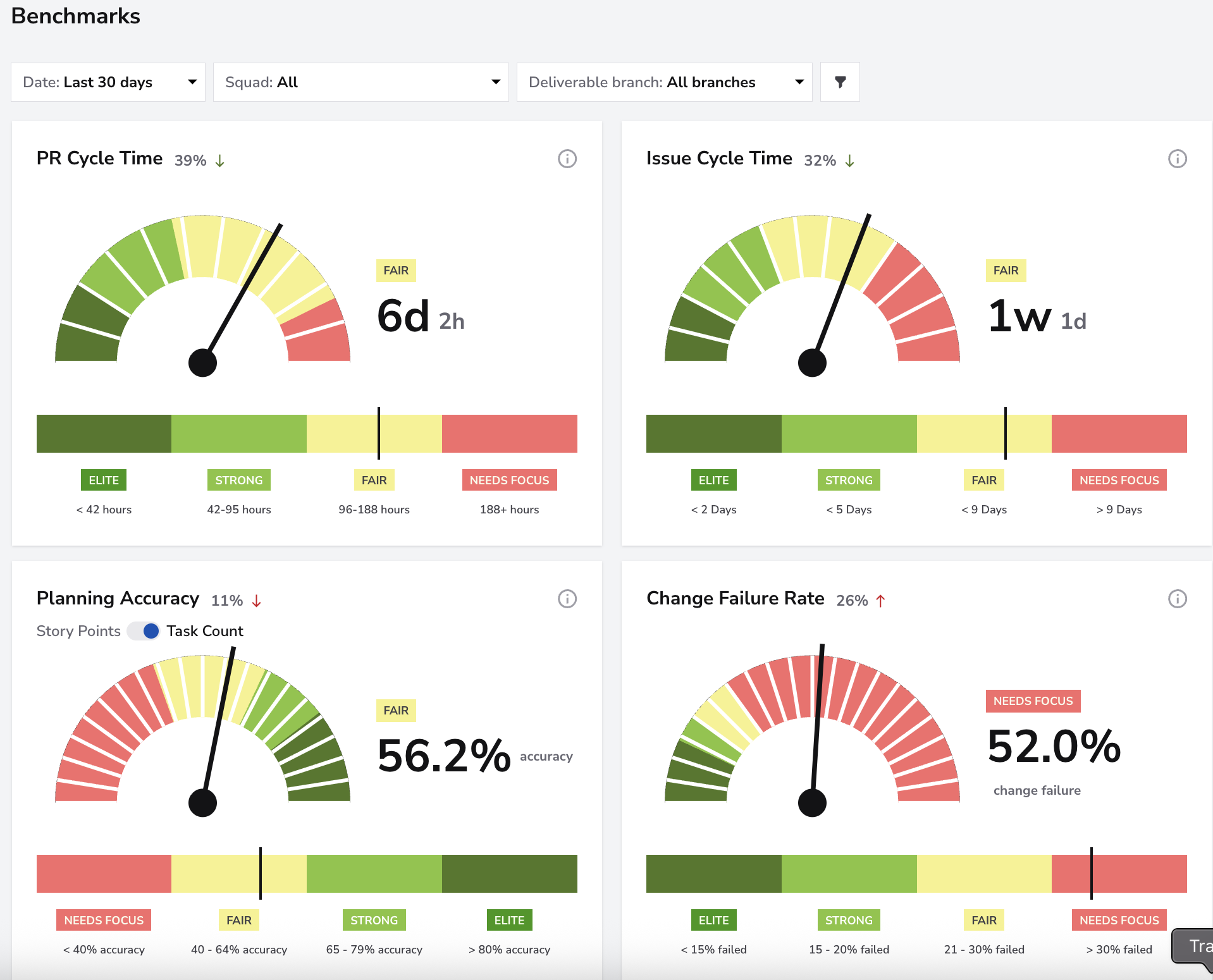1213x980 pixels.
Task: Click PR Cycle Time info icon
Action: click(x=567, y=159)
